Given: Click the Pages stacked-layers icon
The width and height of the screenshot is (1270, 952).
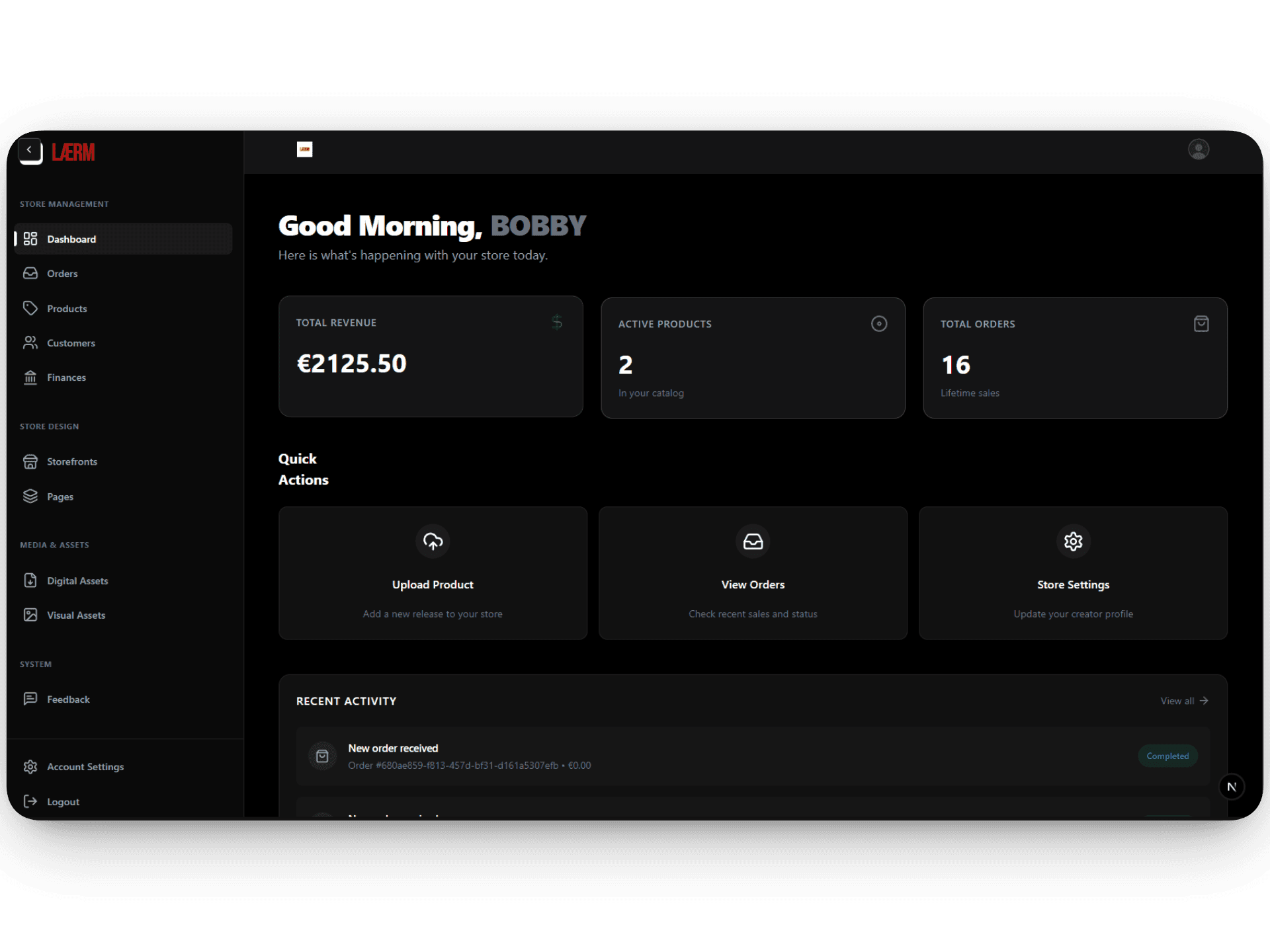Looking at the screenshot, I should tap(30, 496).
